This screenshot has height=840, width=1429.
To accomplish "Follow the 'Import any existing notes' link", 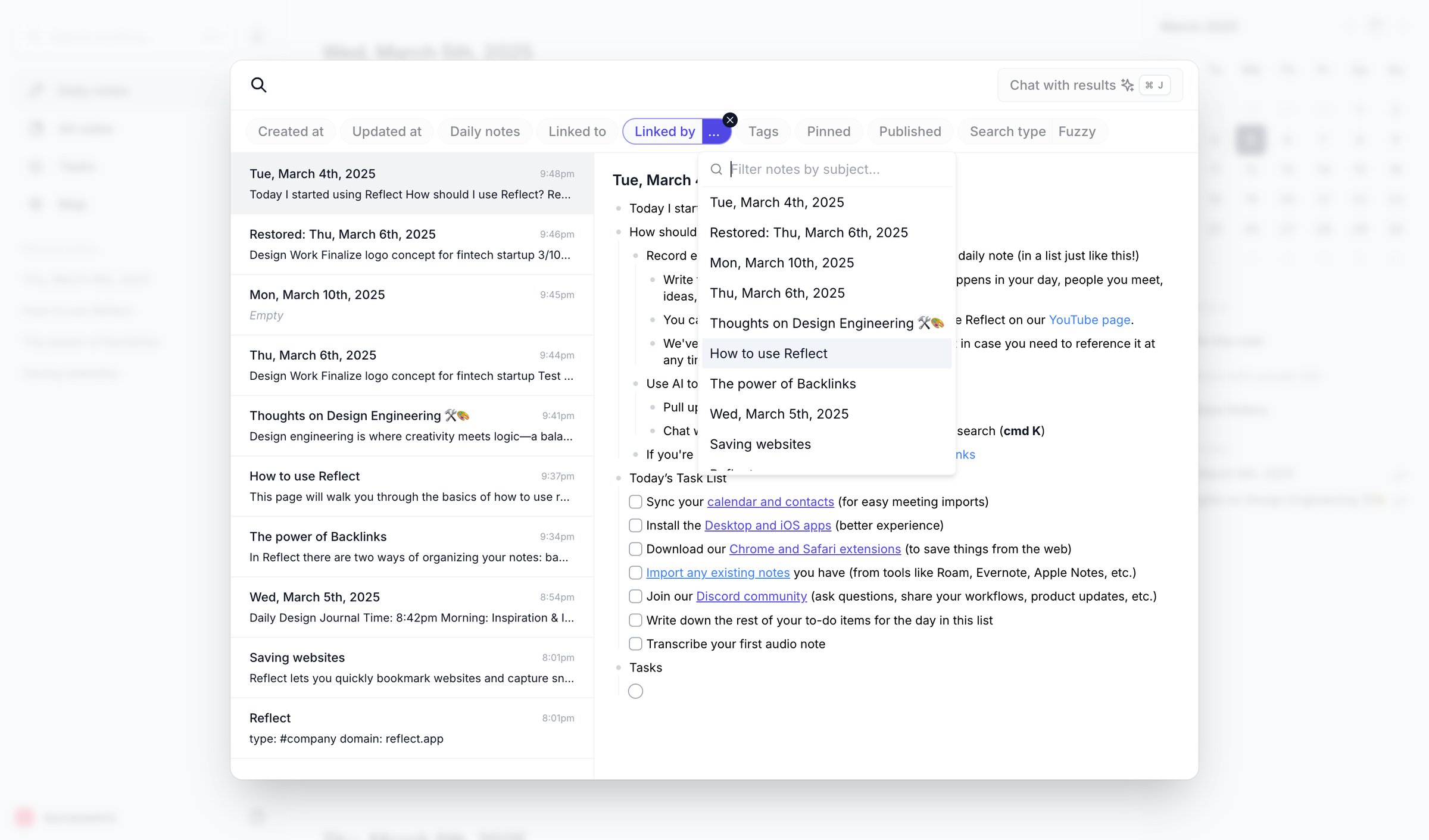I will [718, 573].
